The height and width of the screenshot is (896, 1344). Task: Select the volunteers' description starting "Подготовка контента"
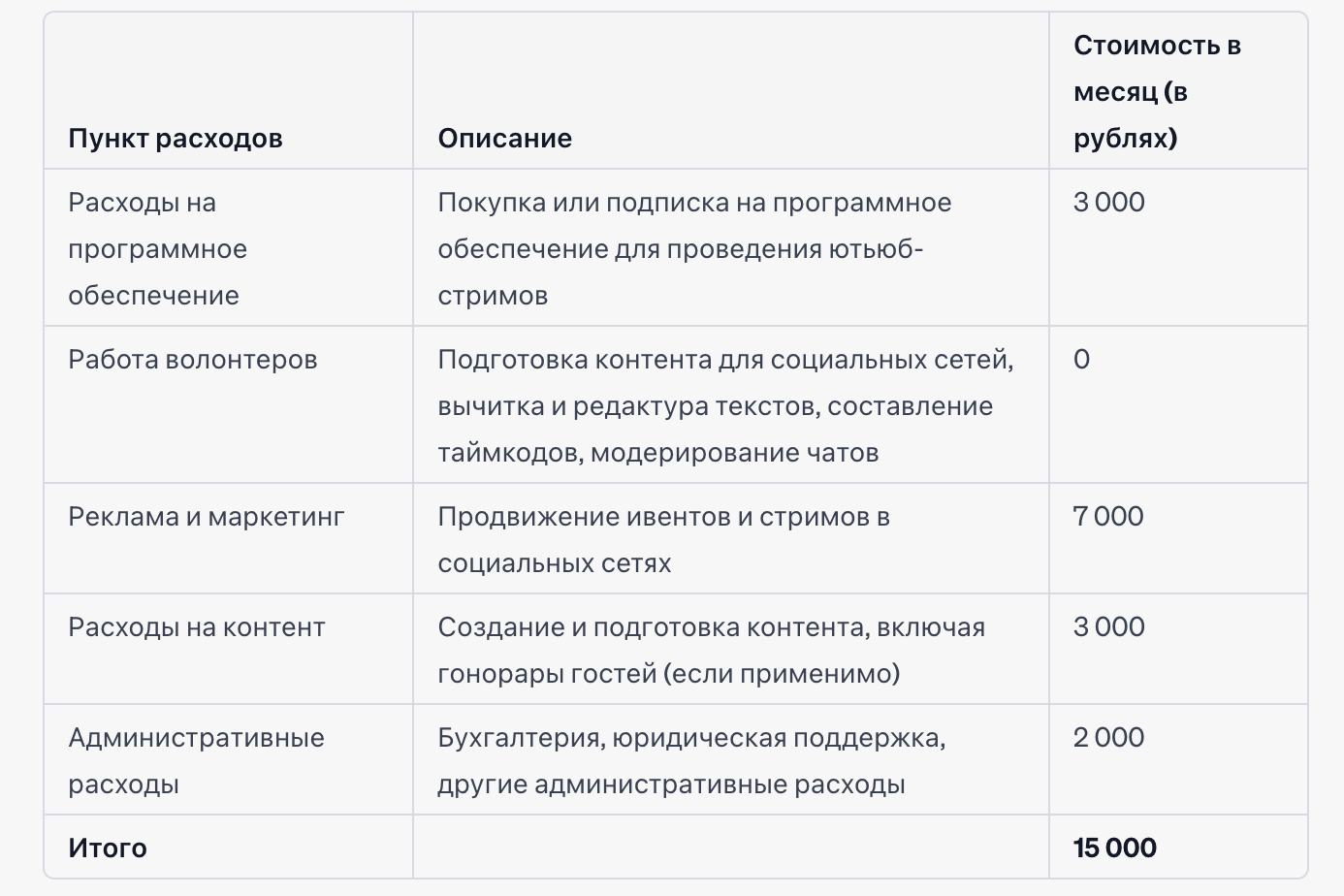(x=725, y=406)
